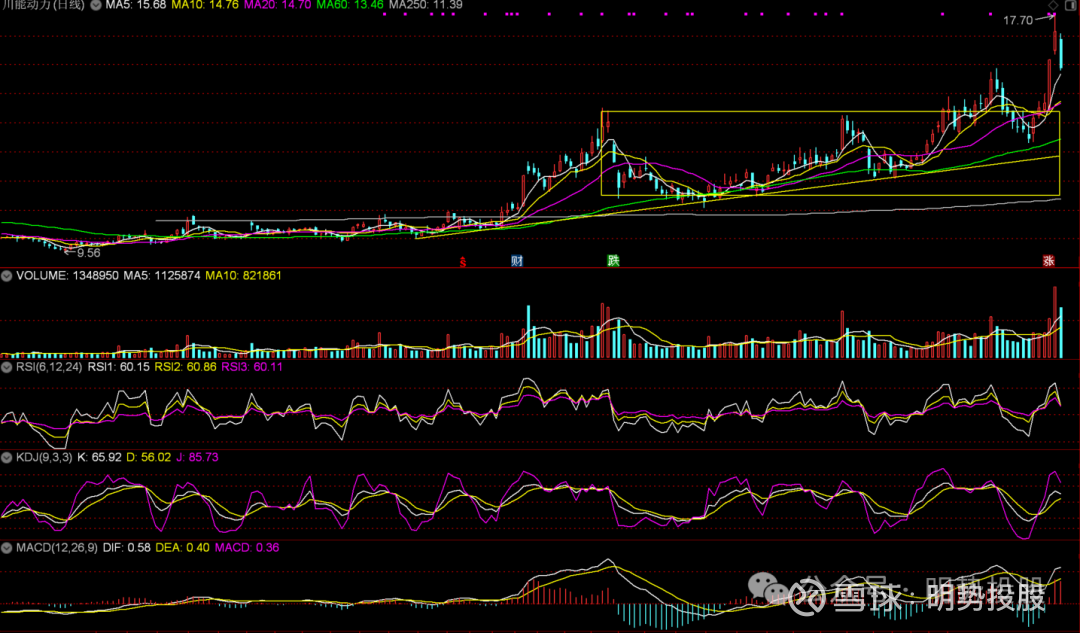Click the KDJ(9,3,3) indicator name
This screenshot has height=633, width=1080.
(43, 457)
